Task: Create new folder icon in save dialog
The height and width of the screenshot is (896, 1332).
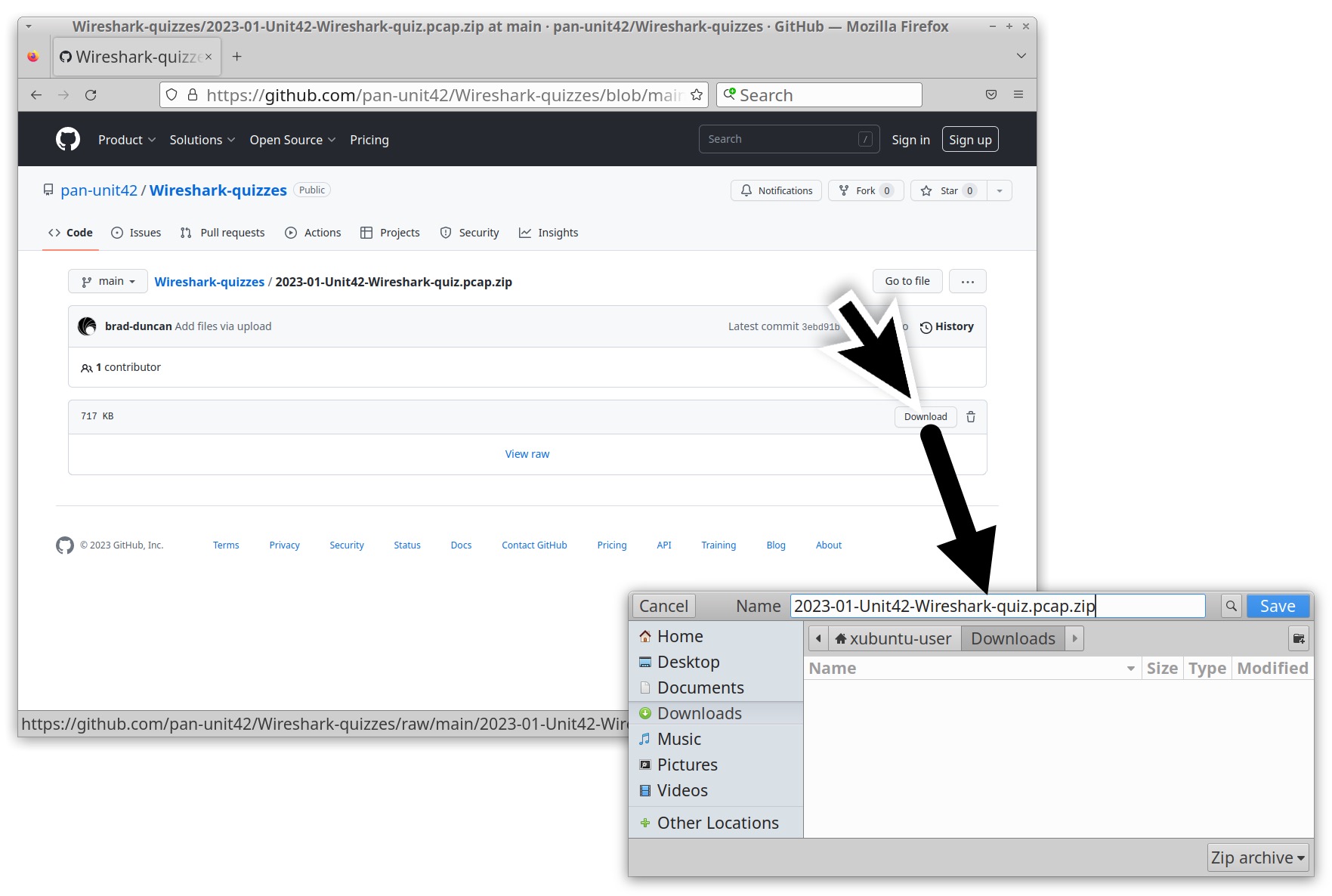Action: click(1299, 638)
